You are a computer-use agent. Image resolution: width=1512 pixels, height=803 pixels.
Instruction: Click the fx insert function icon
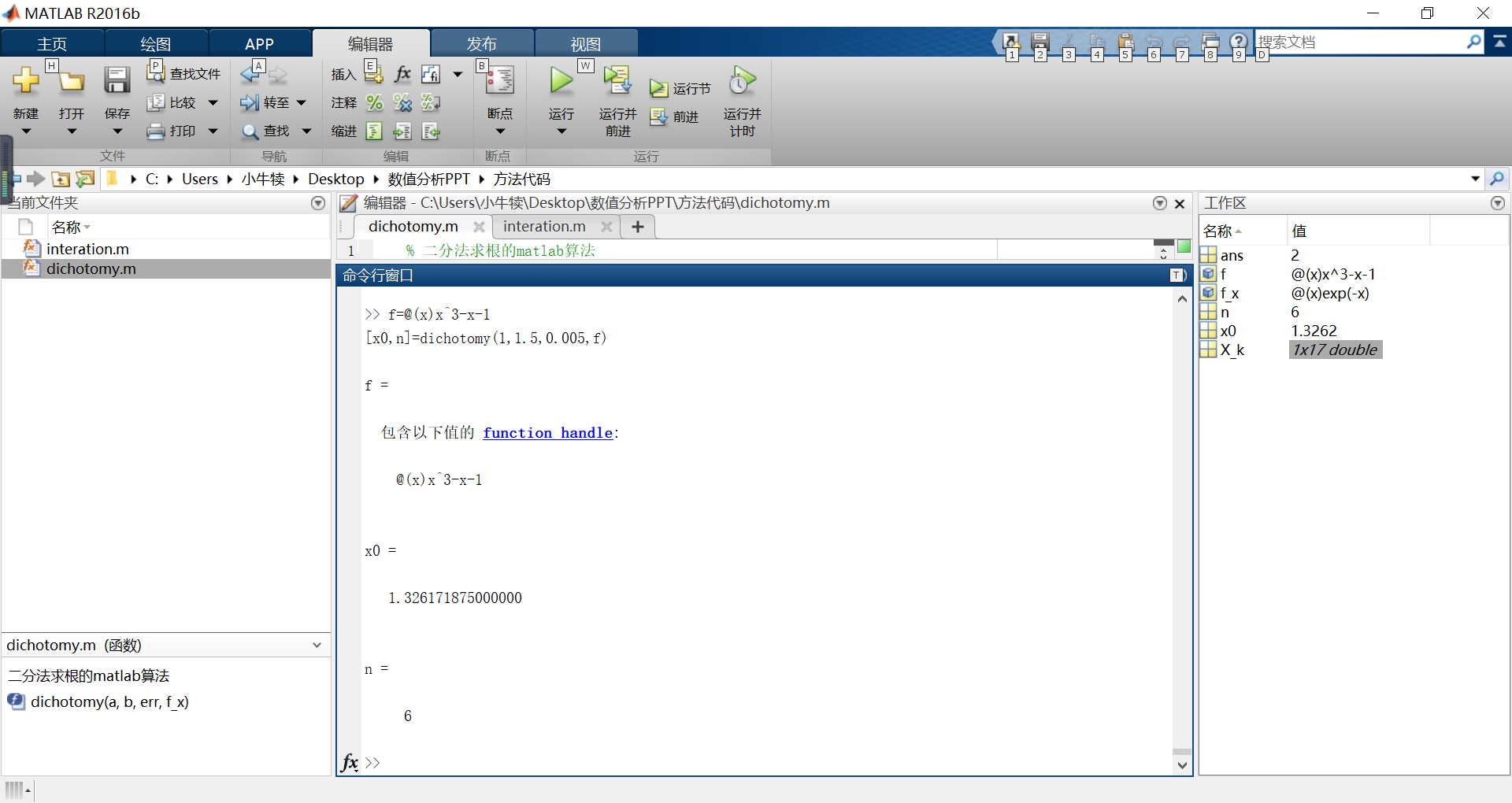(x=402, y=74)
